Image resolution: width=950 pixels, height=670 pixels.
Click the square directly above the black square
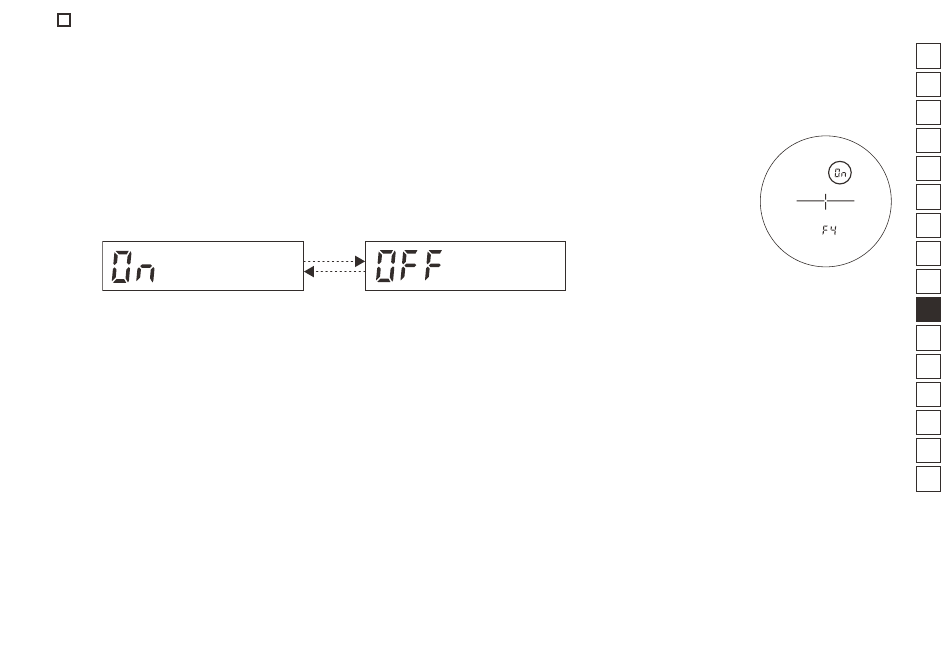point(928,282)
